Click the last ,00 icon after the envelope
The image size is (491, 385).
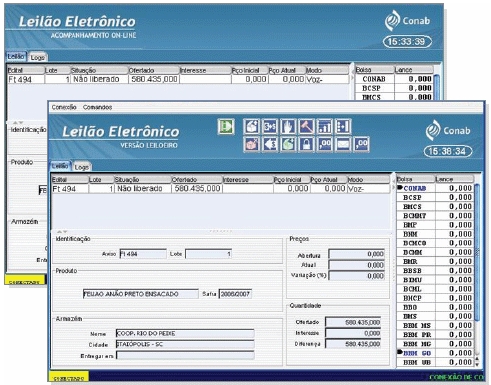(x=361, y=144)
